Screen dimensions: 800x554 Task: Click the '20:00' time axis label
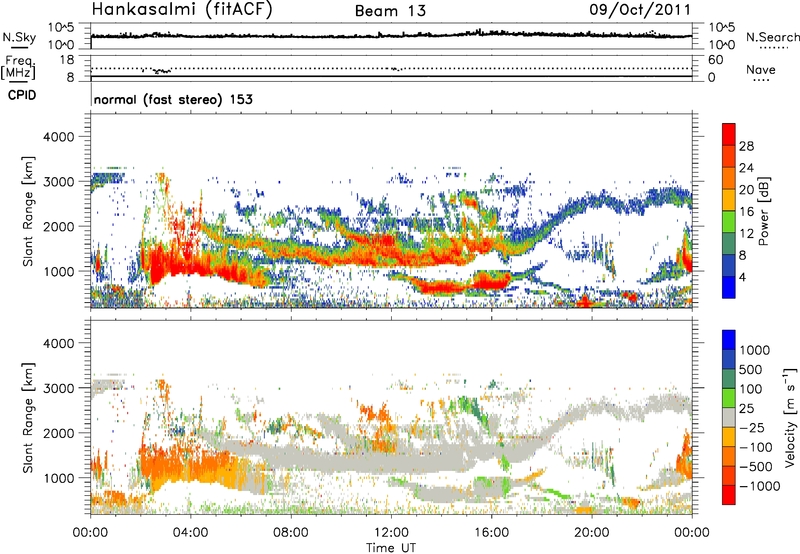click(591, 533)
